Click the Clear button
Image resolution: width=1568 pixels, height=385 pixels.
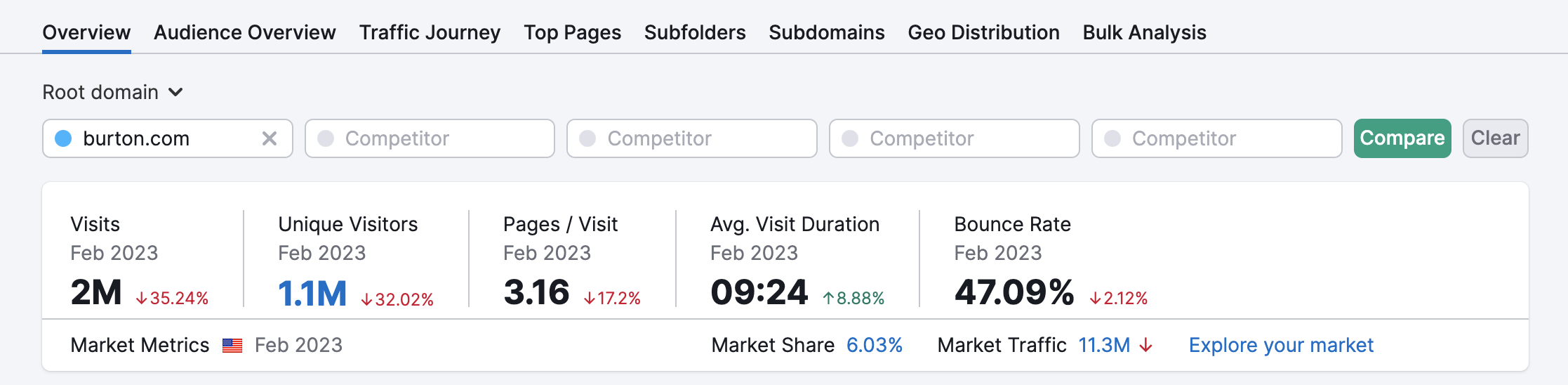click(1496, 138)
